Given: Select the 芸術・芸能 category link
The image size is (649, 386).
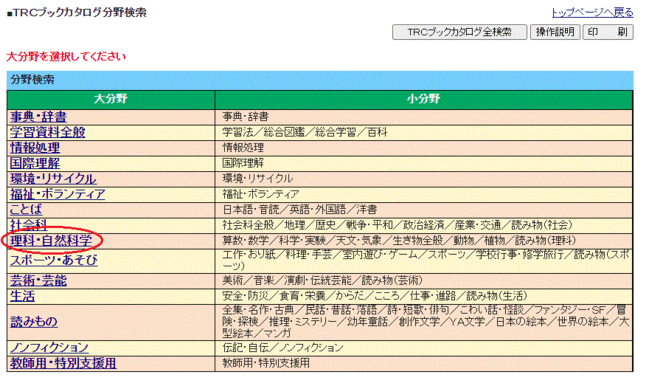Looking at the screenshot, I should point(38,281).
